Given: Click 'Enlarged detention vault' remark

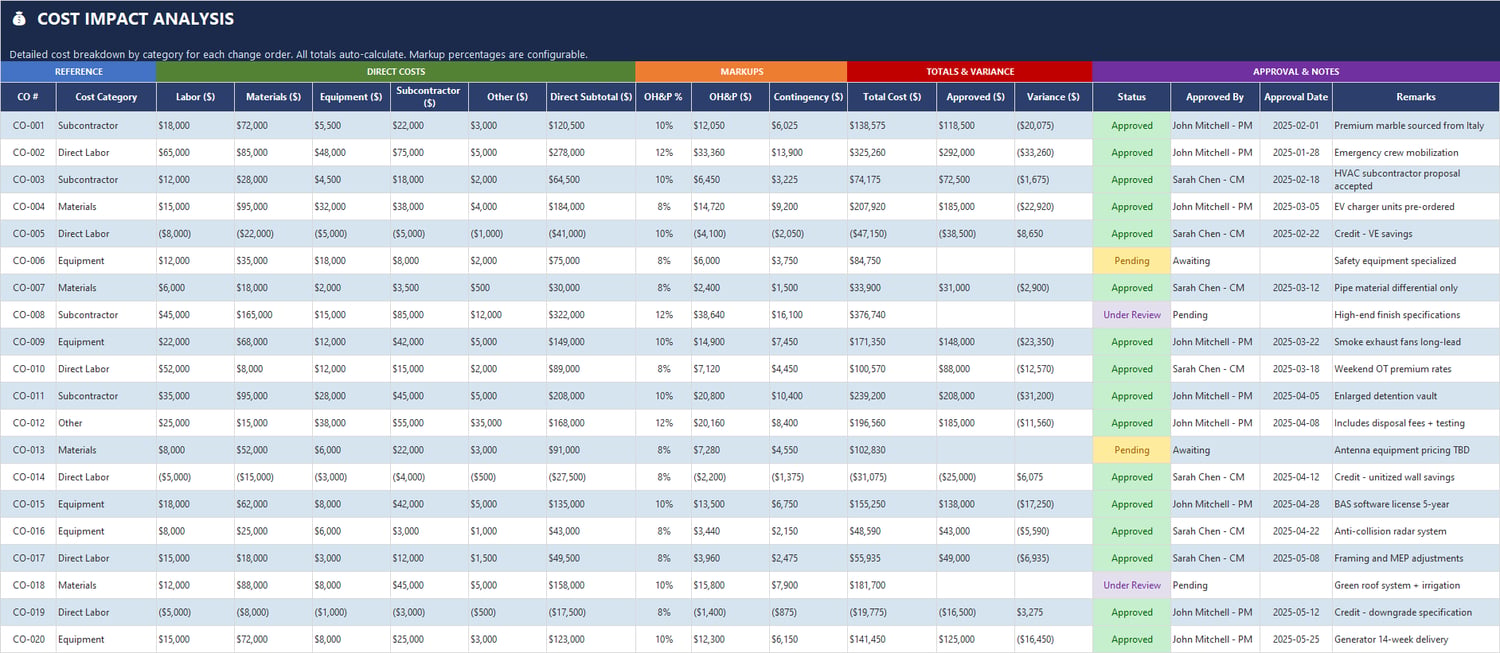Looking at the screenshot, I should (x=1416, y=396).
